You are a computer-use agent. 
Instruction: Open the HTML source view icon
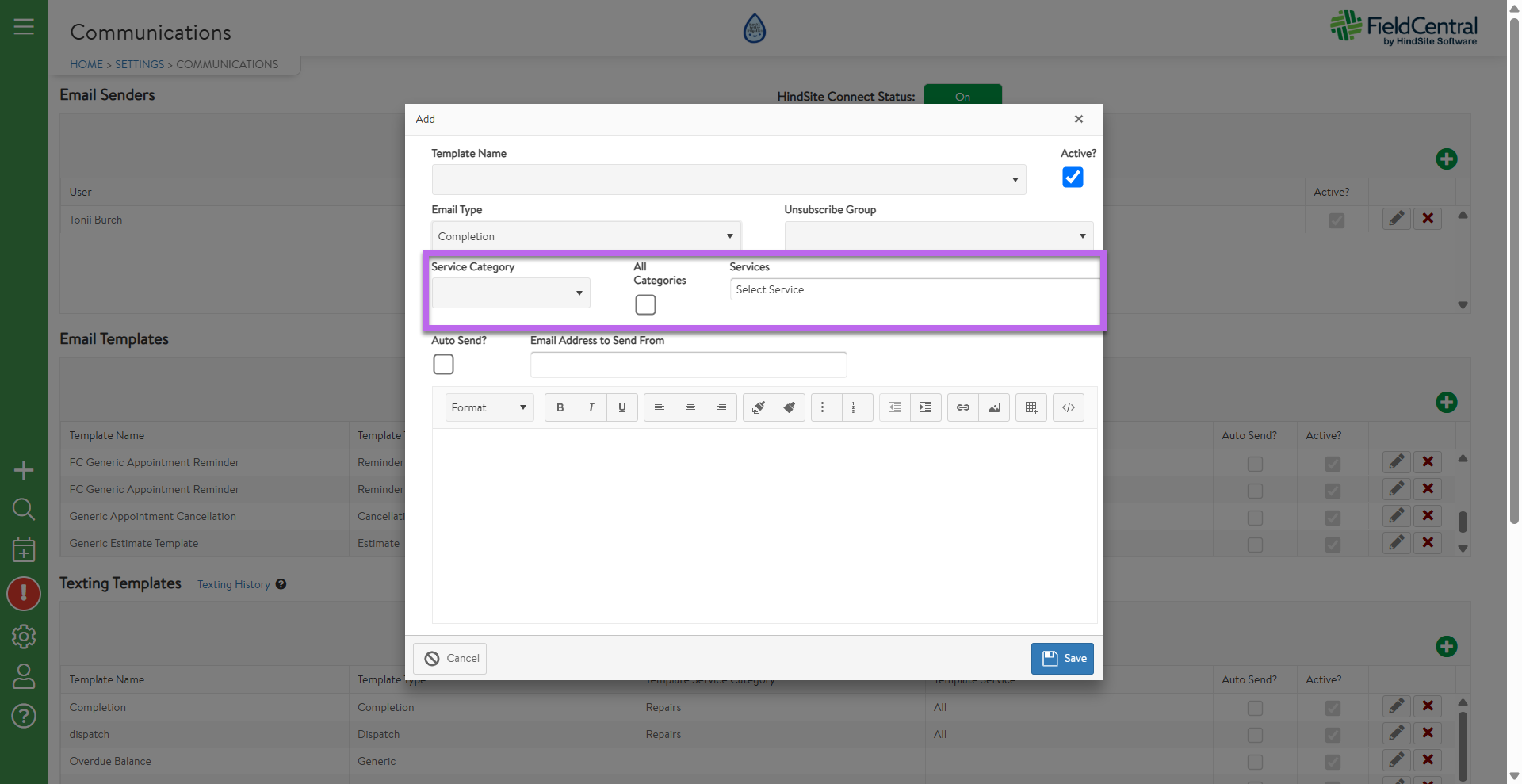[x=1068, y=407]
